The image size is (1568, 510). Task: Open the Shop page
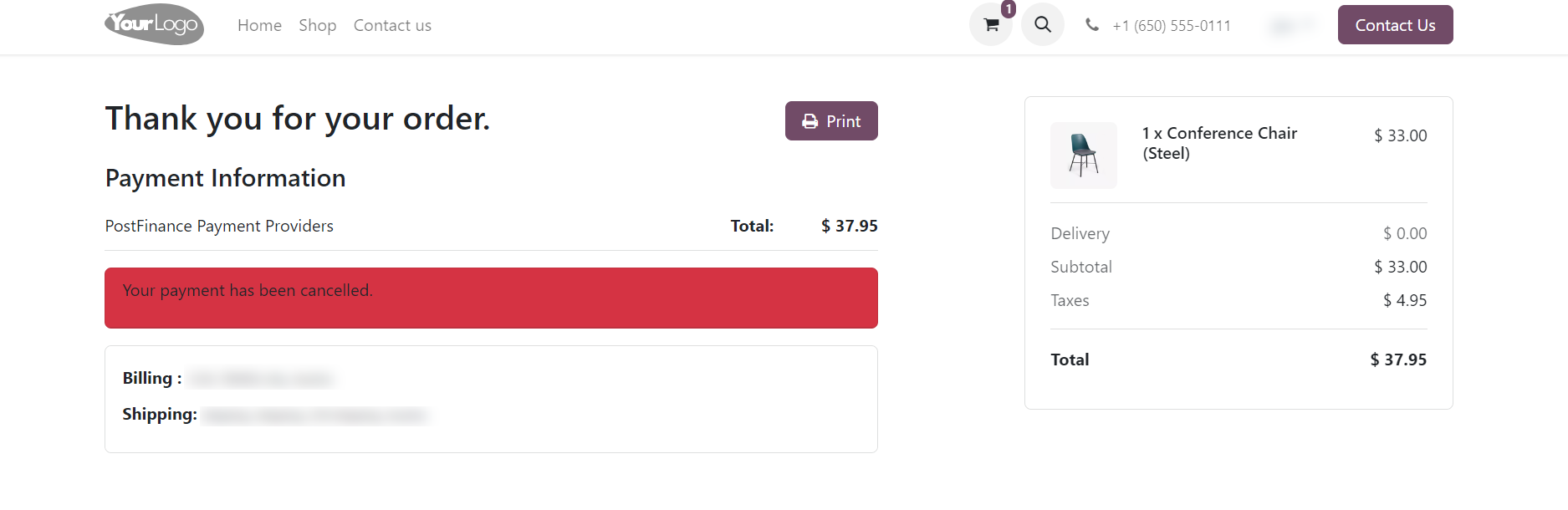[317, 25]
